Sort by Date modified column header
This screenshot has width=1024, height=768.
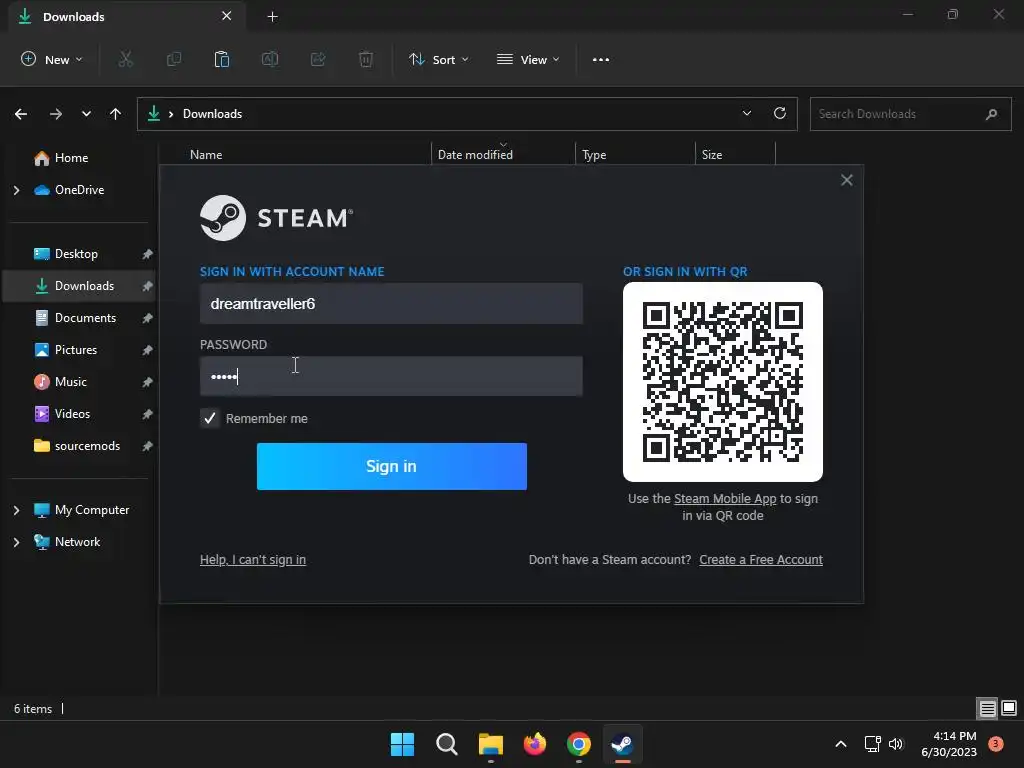(x=475, y=155)
